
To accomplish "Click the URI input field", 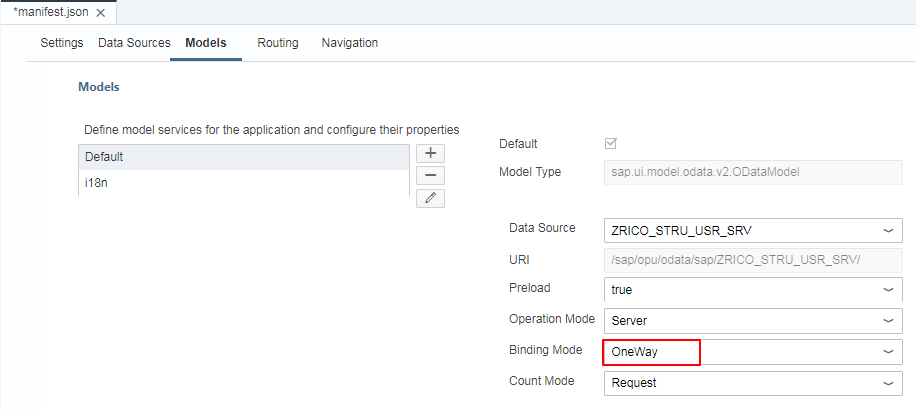I will pos(753,260).
